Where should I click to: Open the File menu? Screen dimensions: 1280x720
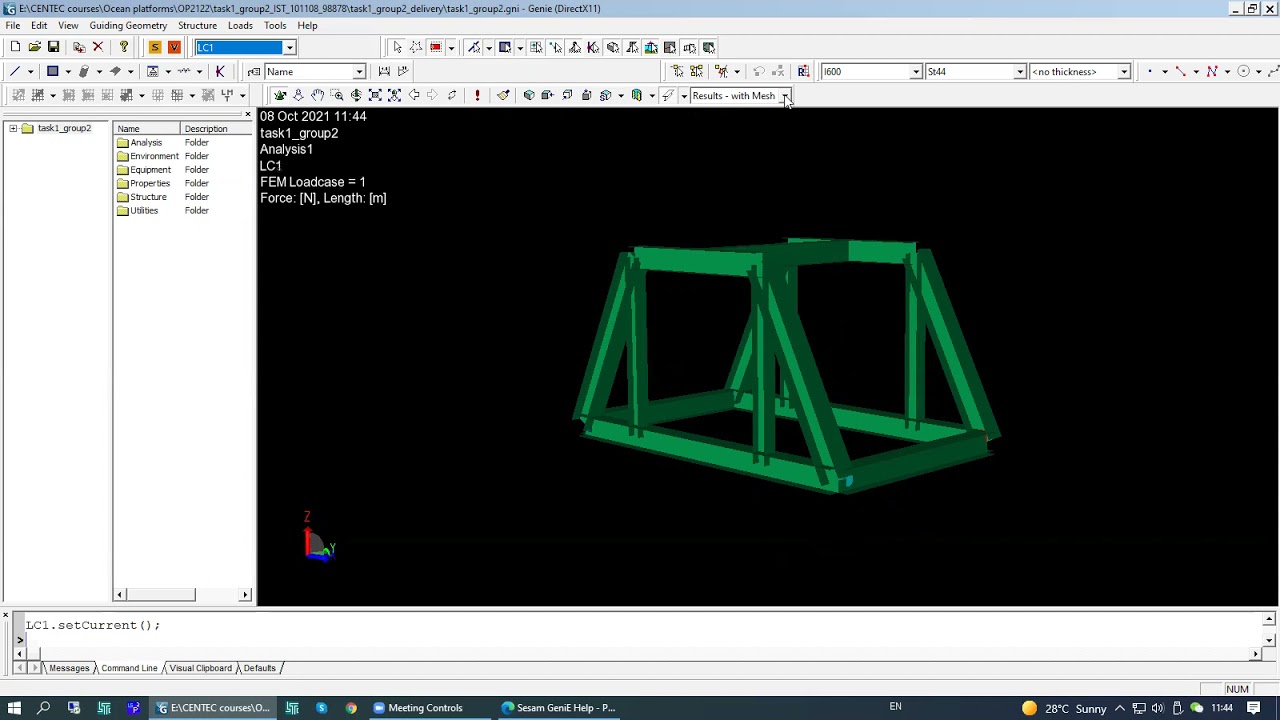[13, 25]
